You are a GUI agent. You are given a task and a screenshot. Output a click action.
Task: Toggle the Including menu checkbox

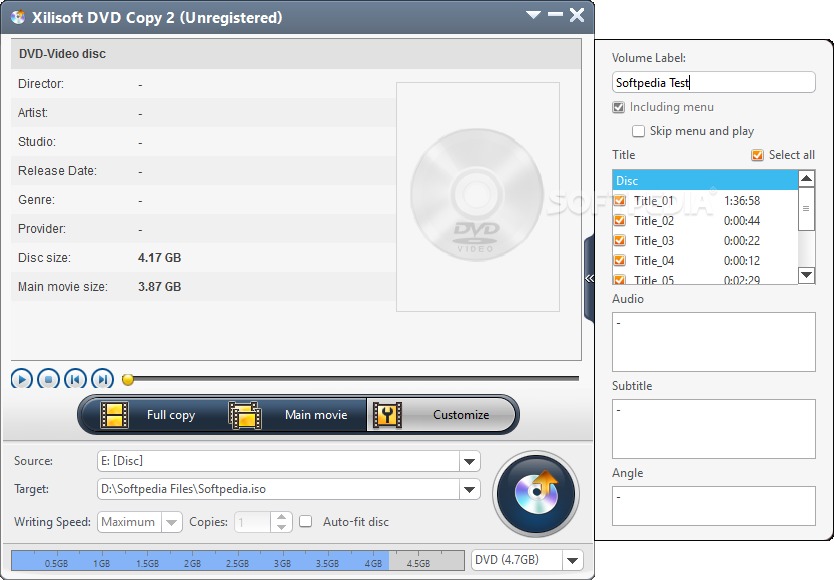pos(619,107)
